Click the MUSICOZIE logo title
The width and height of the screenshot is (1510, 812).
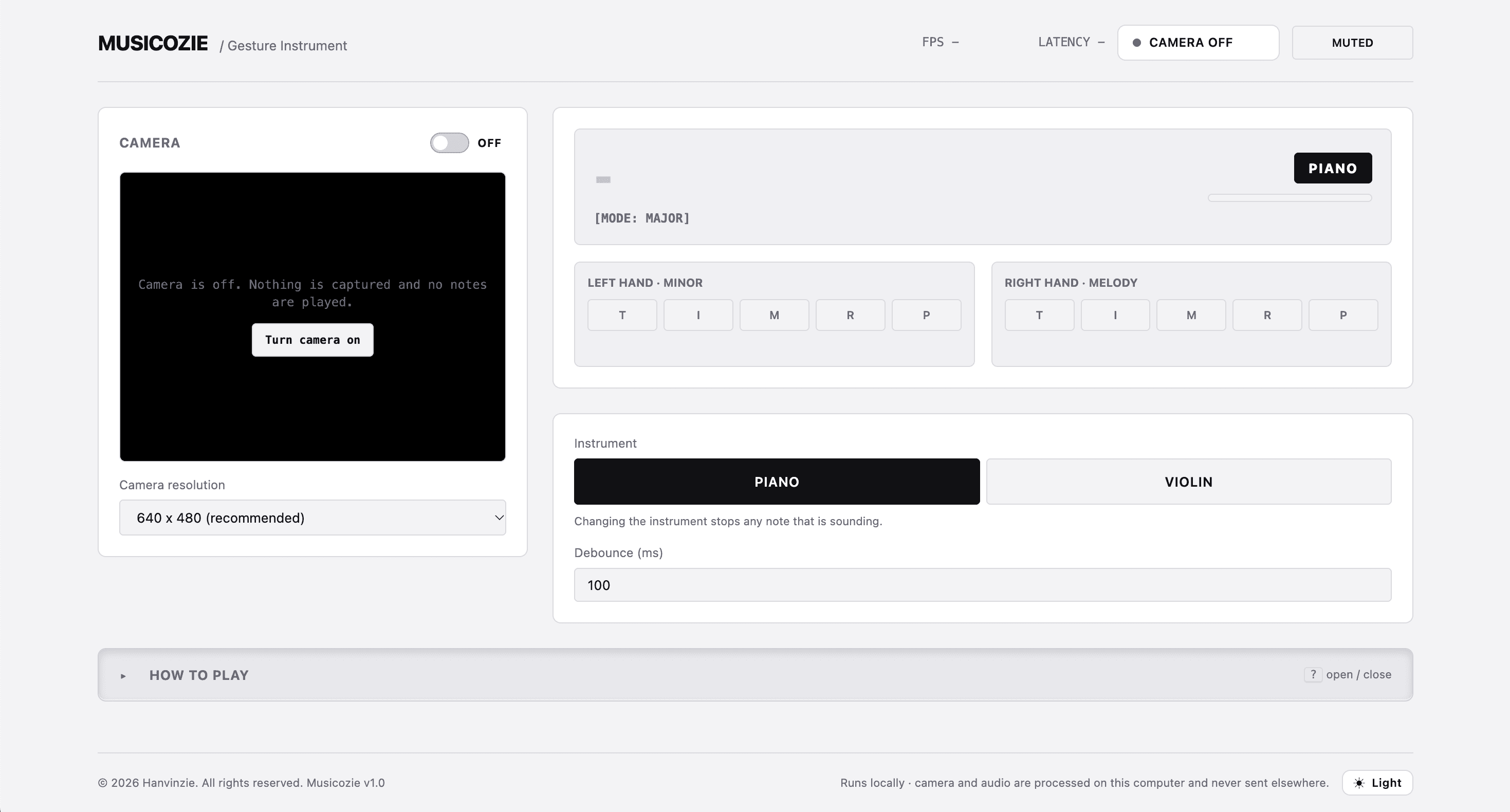pos(153,43)
